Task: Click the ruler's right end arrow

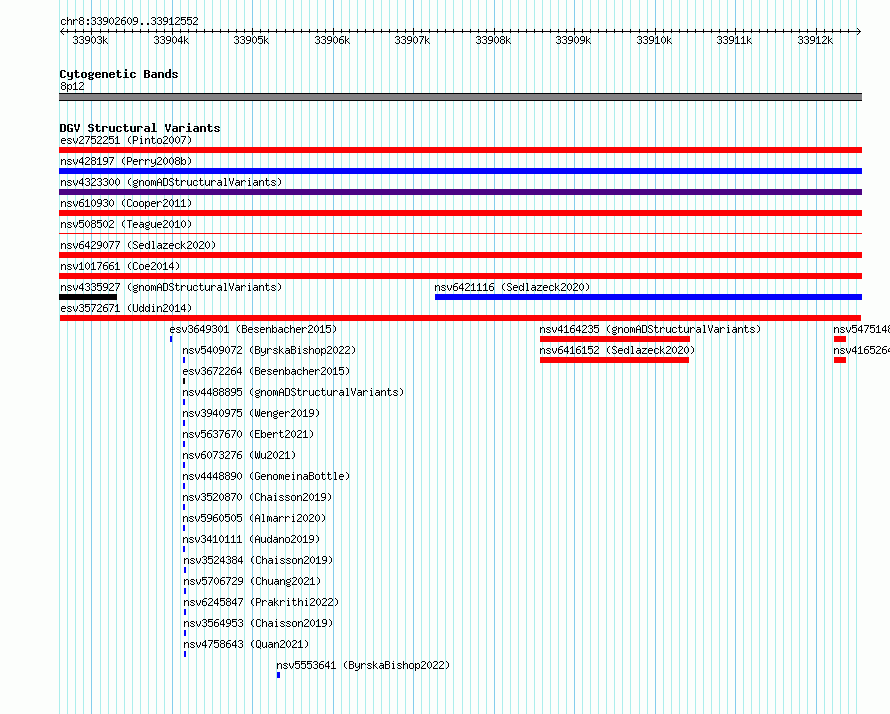Action: 859,32
